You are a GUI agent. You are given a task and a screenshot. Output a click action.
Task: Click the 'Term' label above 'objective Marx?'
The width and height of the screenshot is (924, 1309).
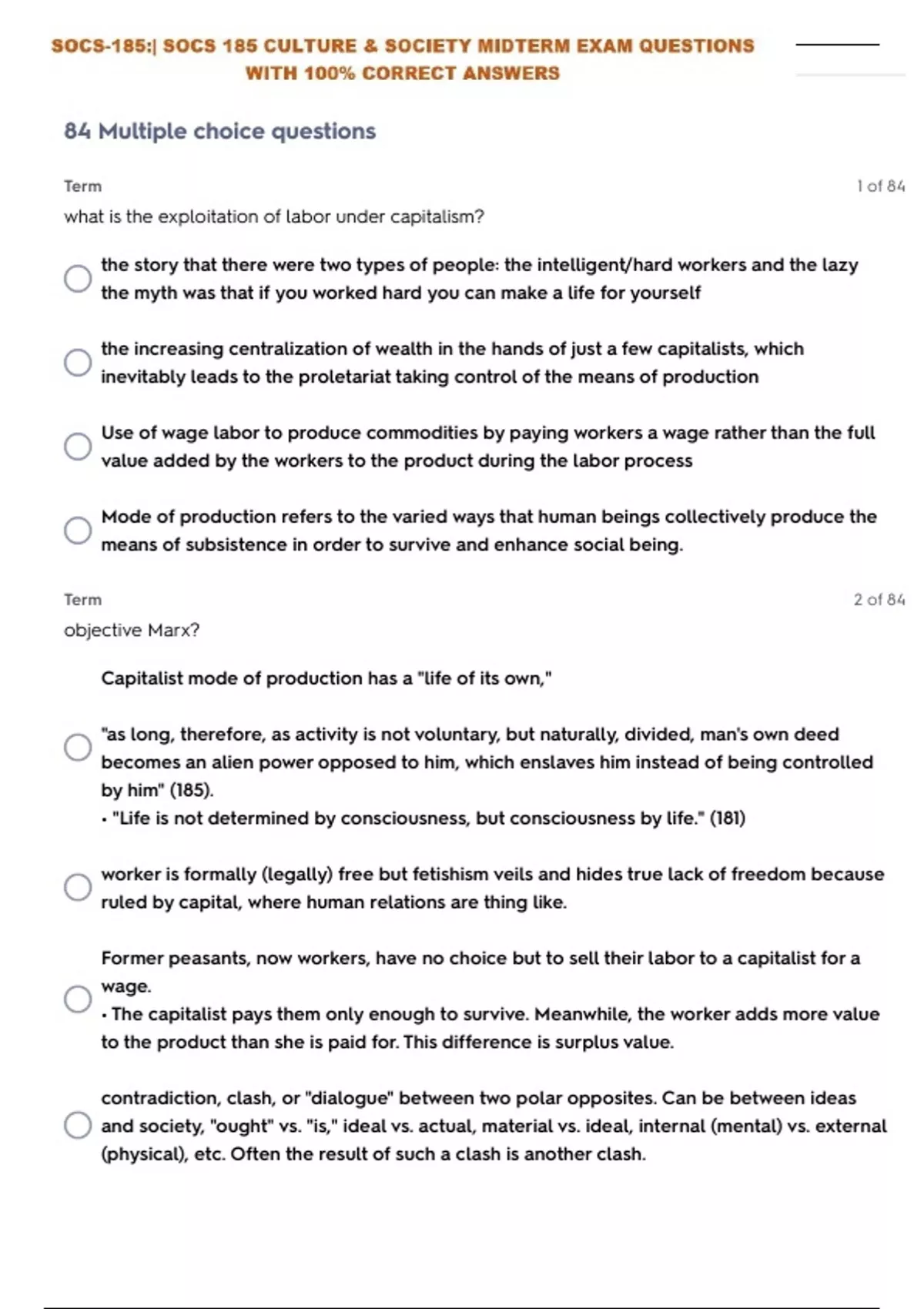(x=82, y=600)
